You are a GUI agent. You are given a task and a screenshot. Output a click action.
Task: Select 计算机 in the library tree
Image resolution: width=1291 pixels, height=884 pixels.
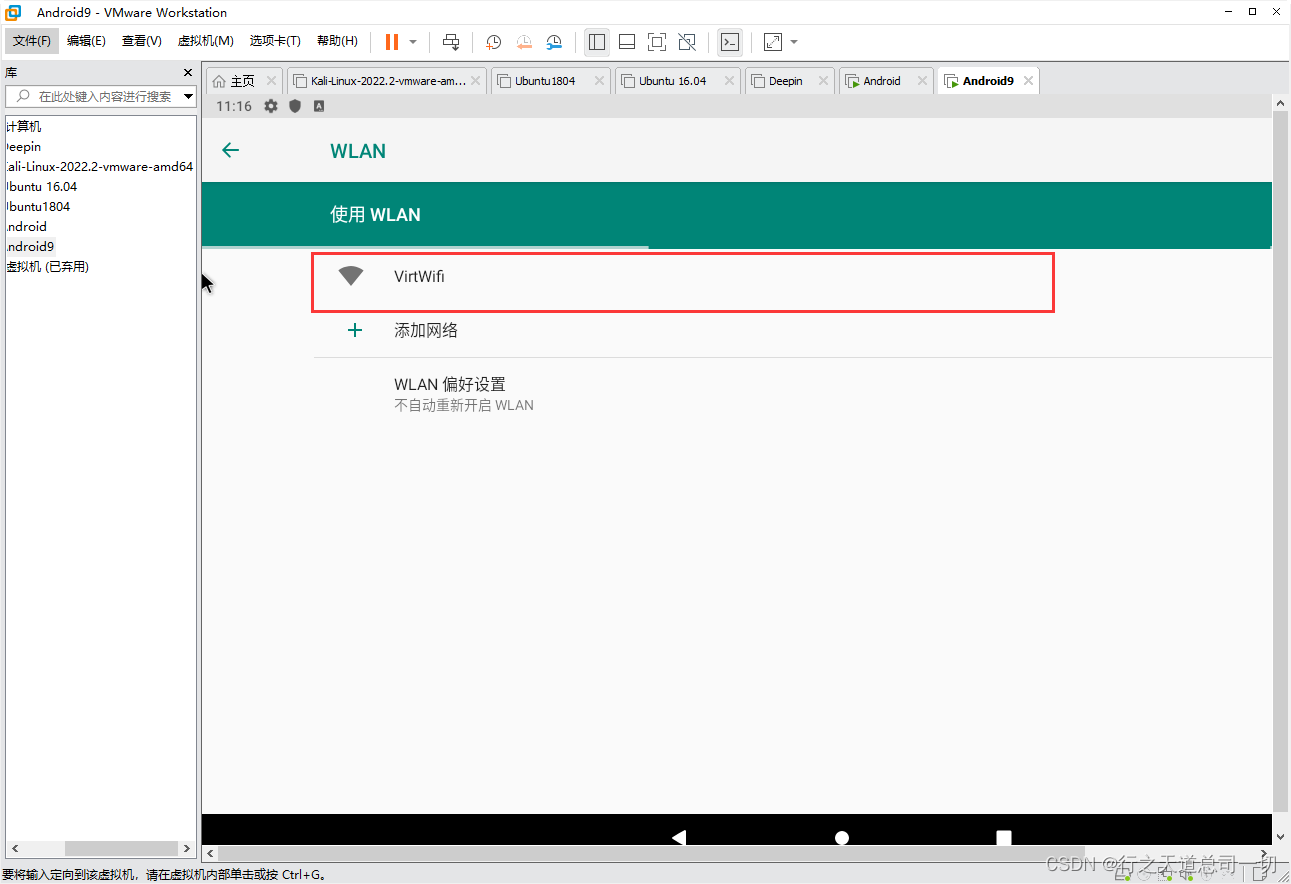[x=24, y=127]
